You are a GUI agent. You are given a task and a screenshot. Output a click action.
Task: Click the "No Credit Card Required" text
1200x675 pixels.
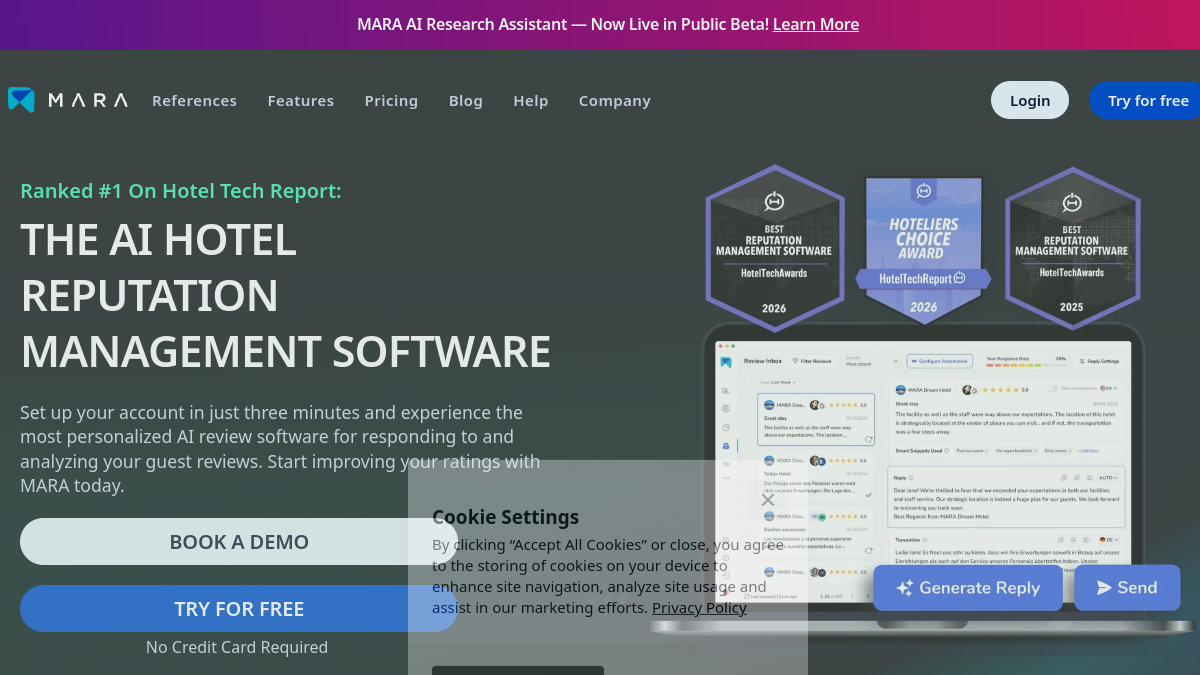pos(237,647)
